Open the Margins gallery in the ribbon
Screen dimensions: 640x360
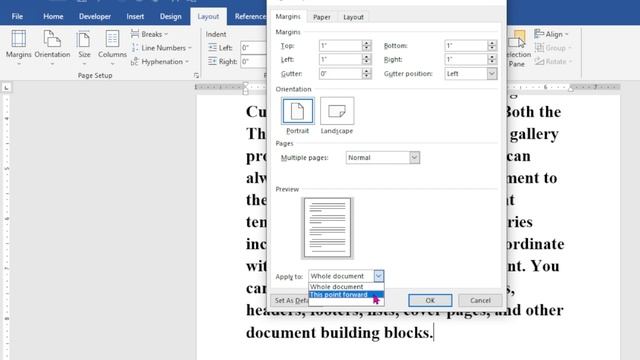point(18,47)
